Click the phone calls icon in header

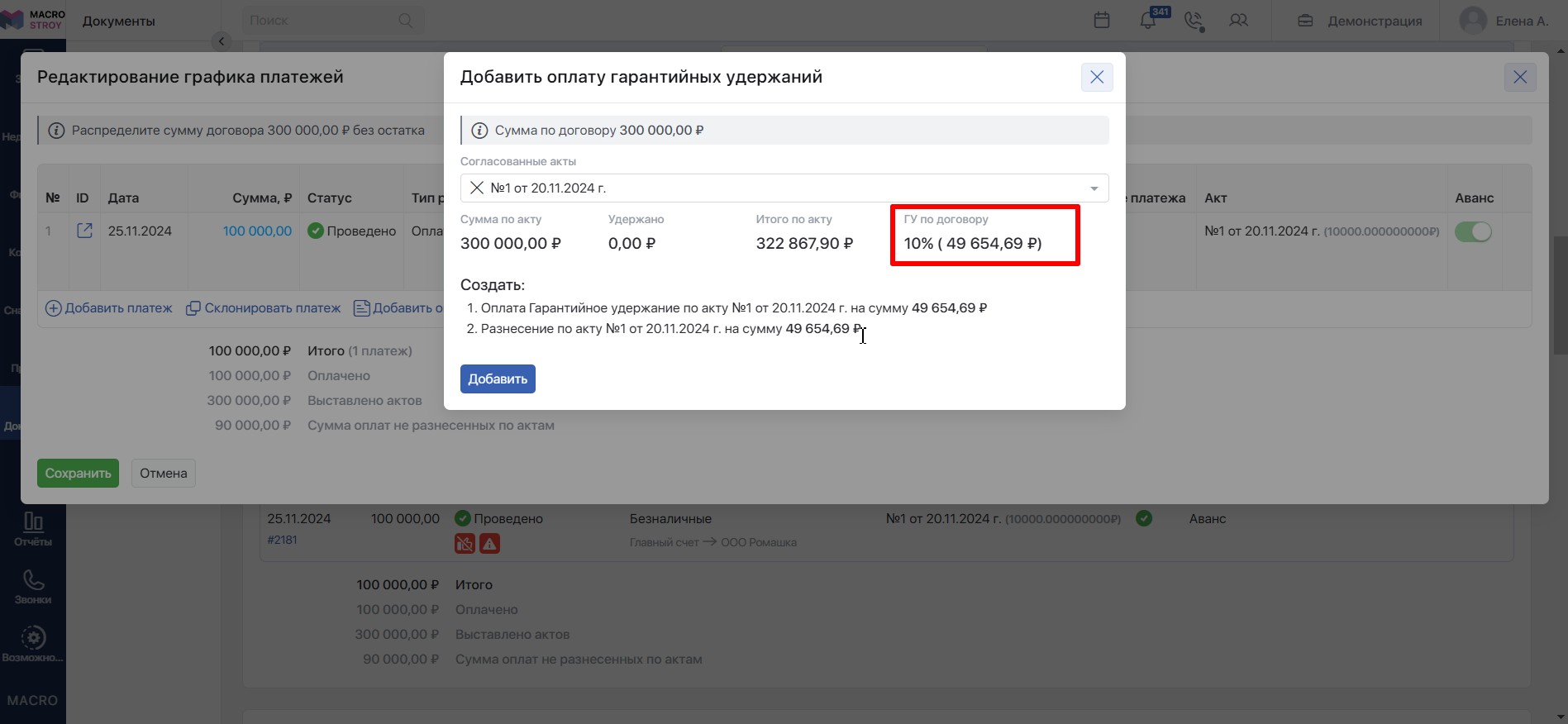click(x=1194, y=21)
